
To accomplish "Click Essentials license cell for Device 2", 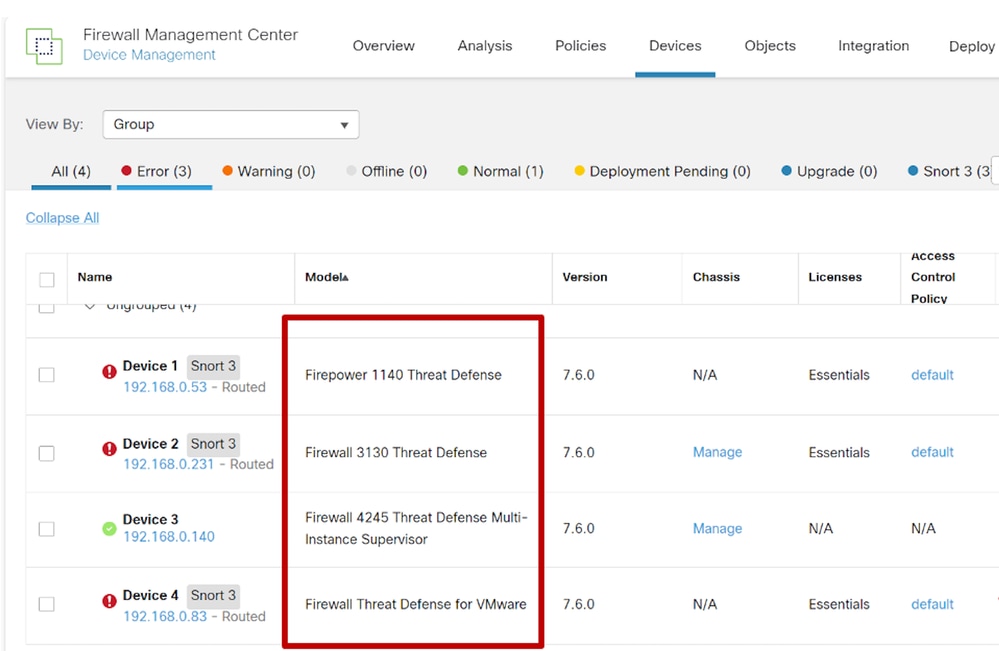I will 839,453.
